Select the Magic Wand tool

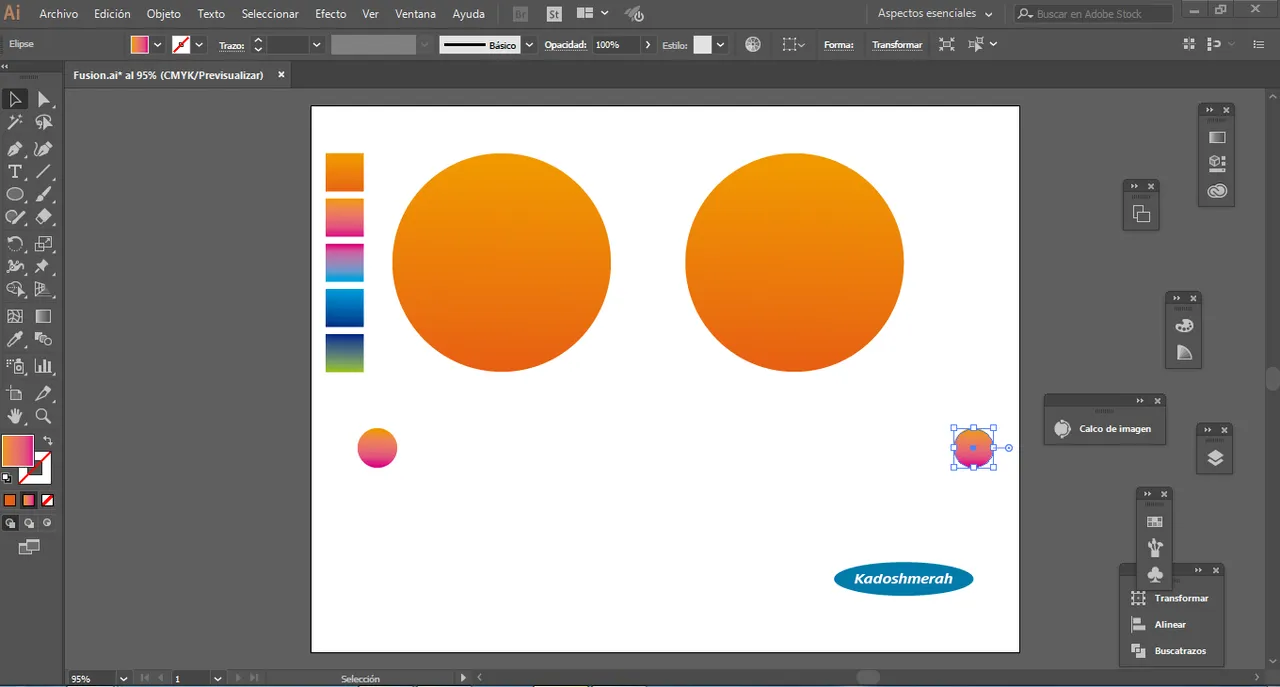coord(15,122)
